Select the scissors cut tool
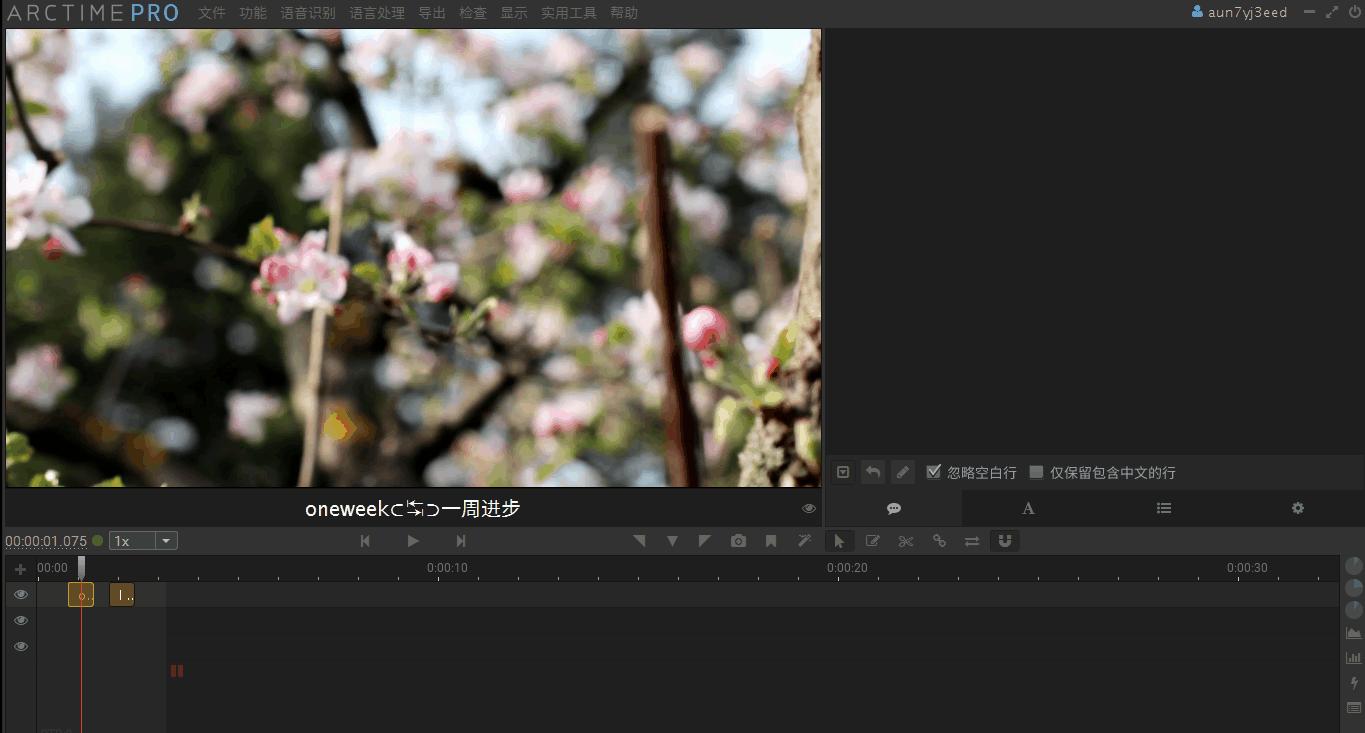The width and height of the screenshot is (1365, 733). coord(905,541)
